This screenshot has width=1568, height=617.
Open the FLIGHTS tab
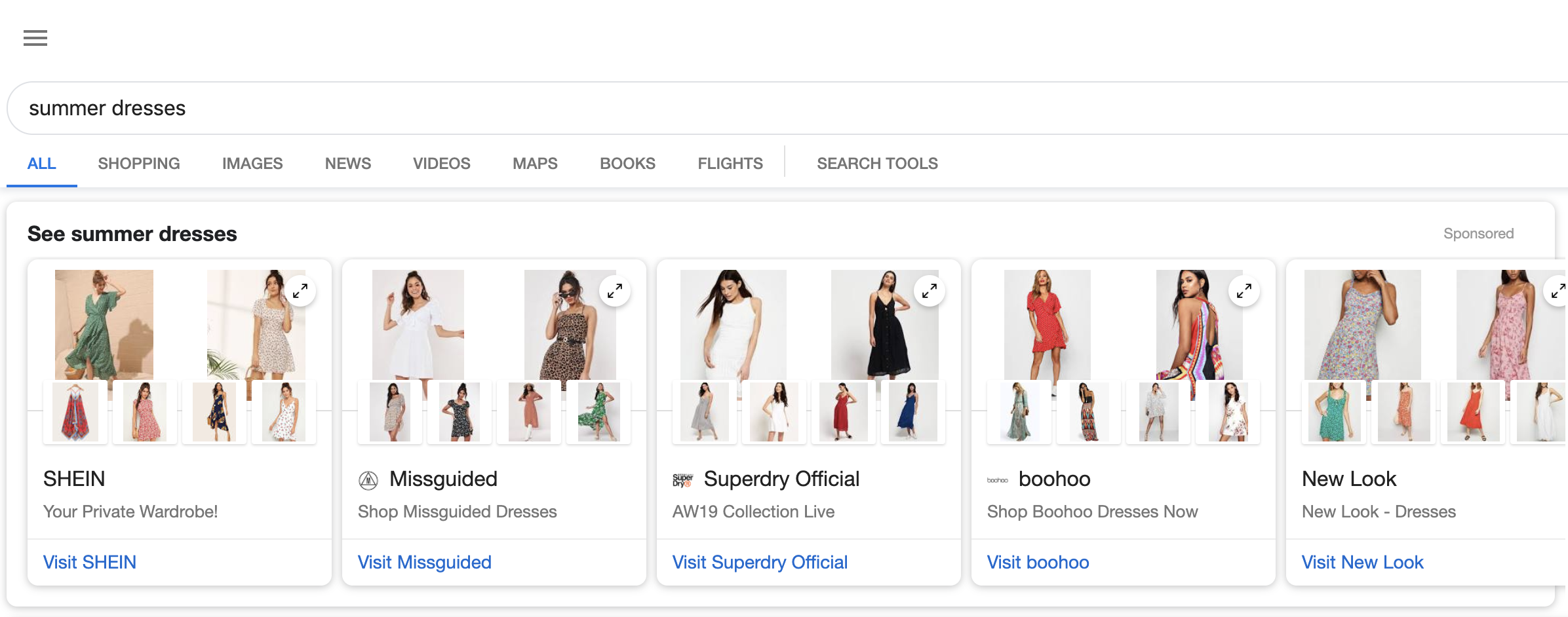[730, 163]
